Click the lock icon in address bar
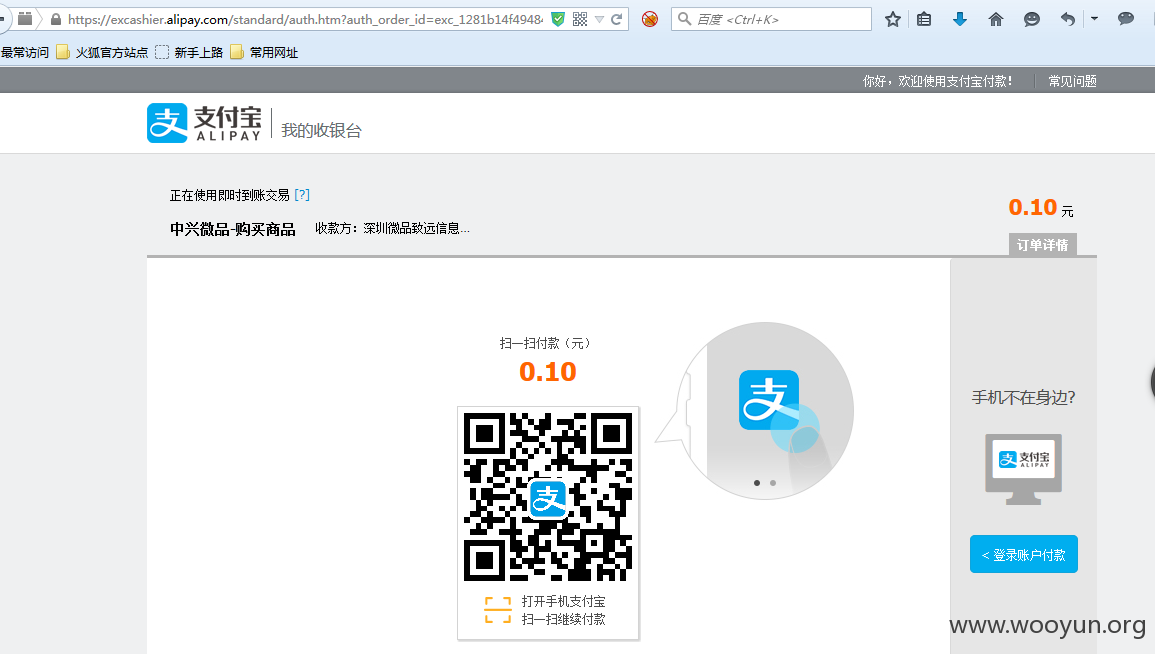The image size is (1155, 654). 56,19
